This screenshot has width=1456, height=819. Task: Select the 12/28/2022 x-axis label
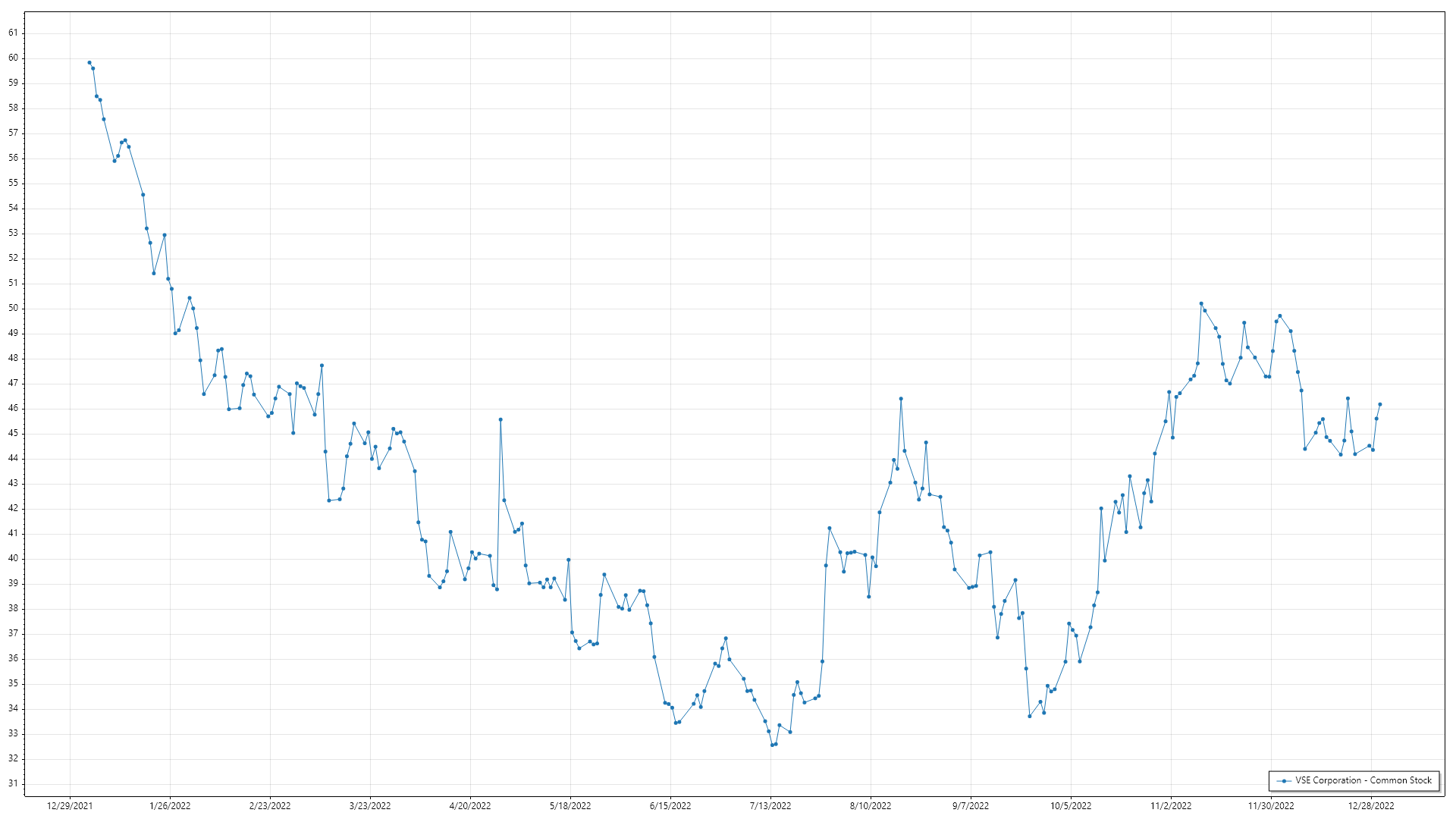coord(1371,805)
